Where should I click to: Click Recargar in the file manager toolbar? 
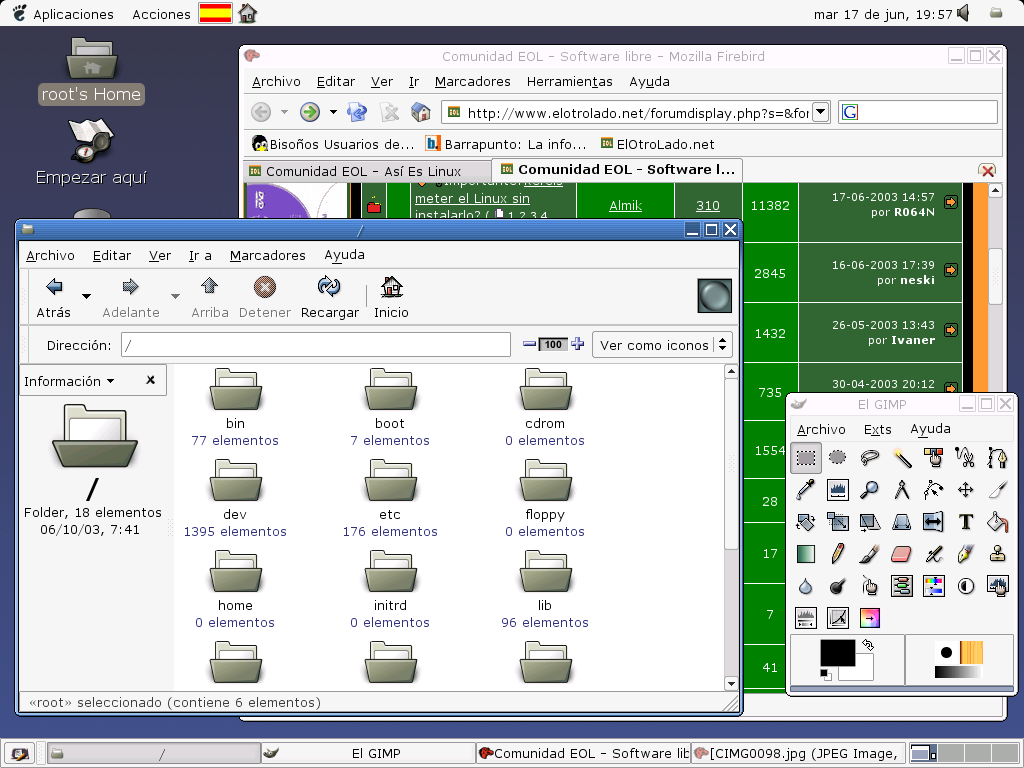[x=329, y=298]
